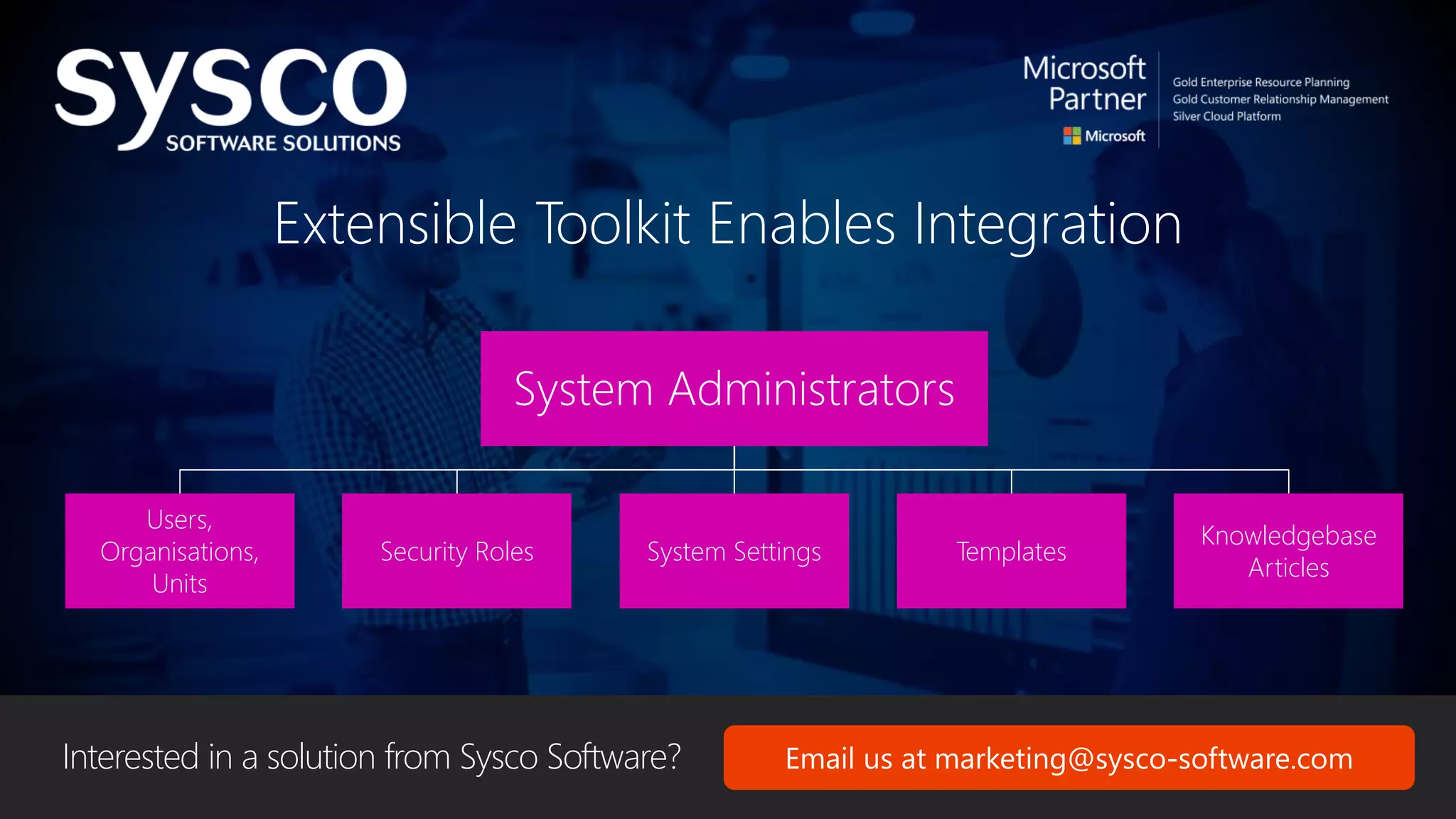Click the Extensible Toolkit Enables Integration heading
This screenshot has width=1456, height=819.
coord(728,225)
